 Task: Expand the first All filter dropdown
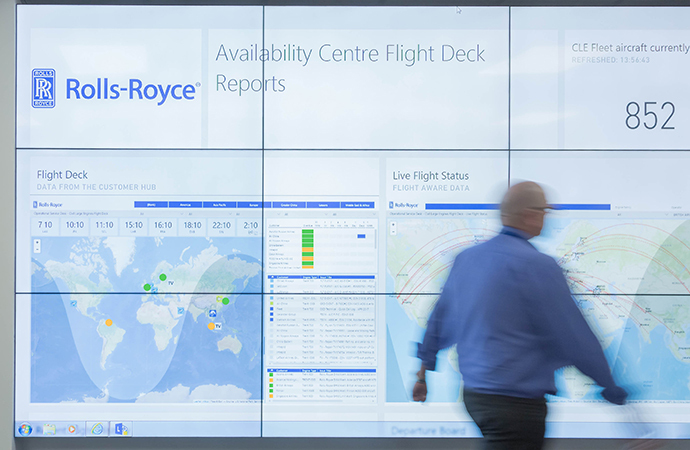click(x=161, y=214)
